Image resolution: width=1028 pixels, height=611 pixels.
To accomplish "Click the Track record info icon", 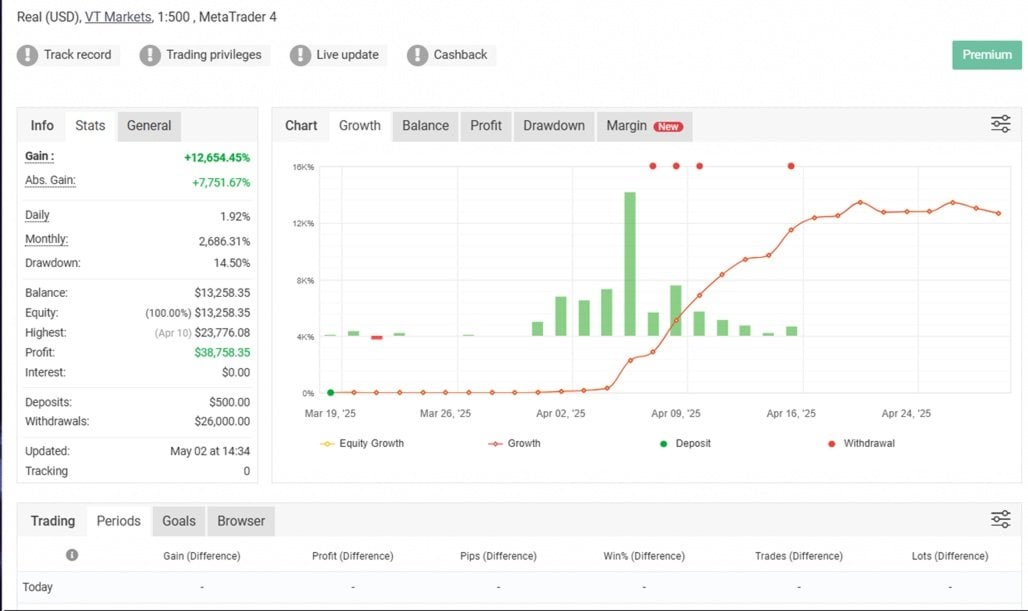I will (29, 55).
